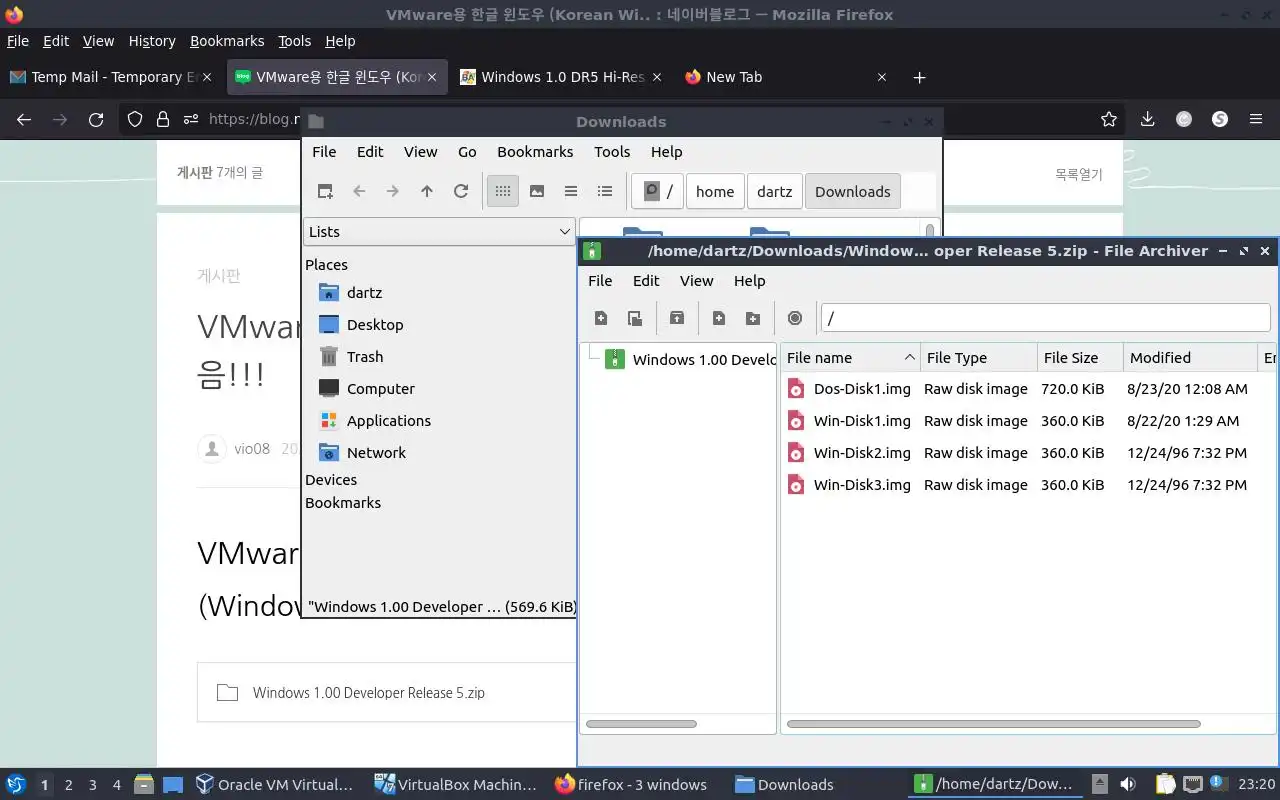Switch to Windows 1.0 DR5 Hi-Res tab
This screenshot has width=1280, height=800.
point(560,77)
